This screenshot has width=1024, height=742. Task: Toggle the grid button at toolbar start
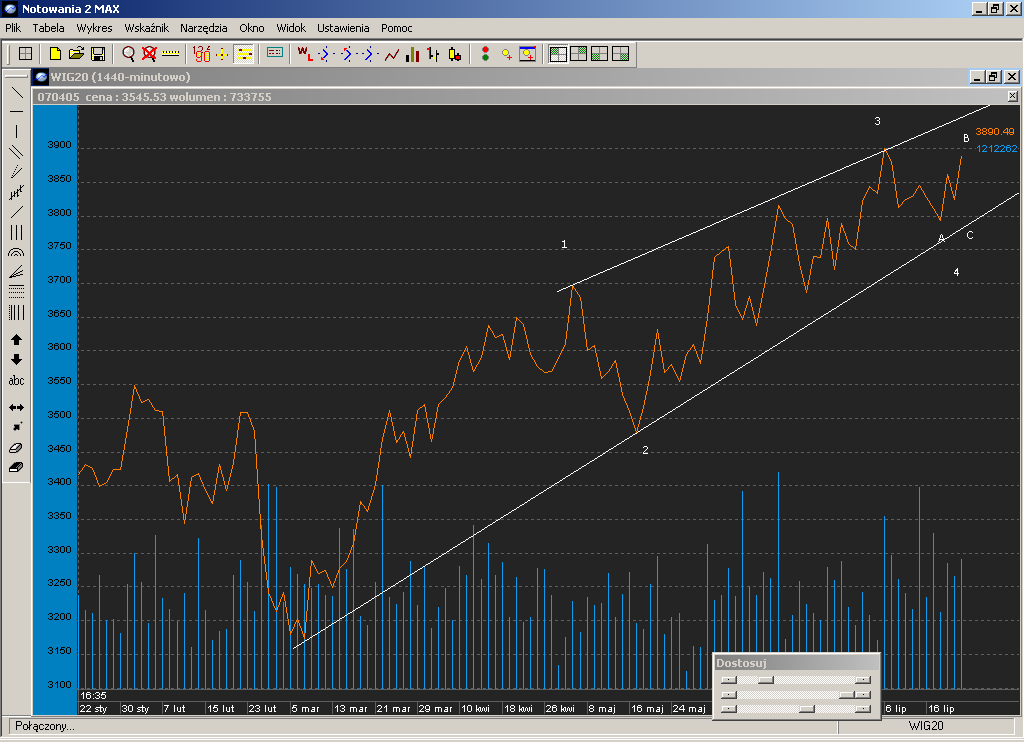(26, 54)
